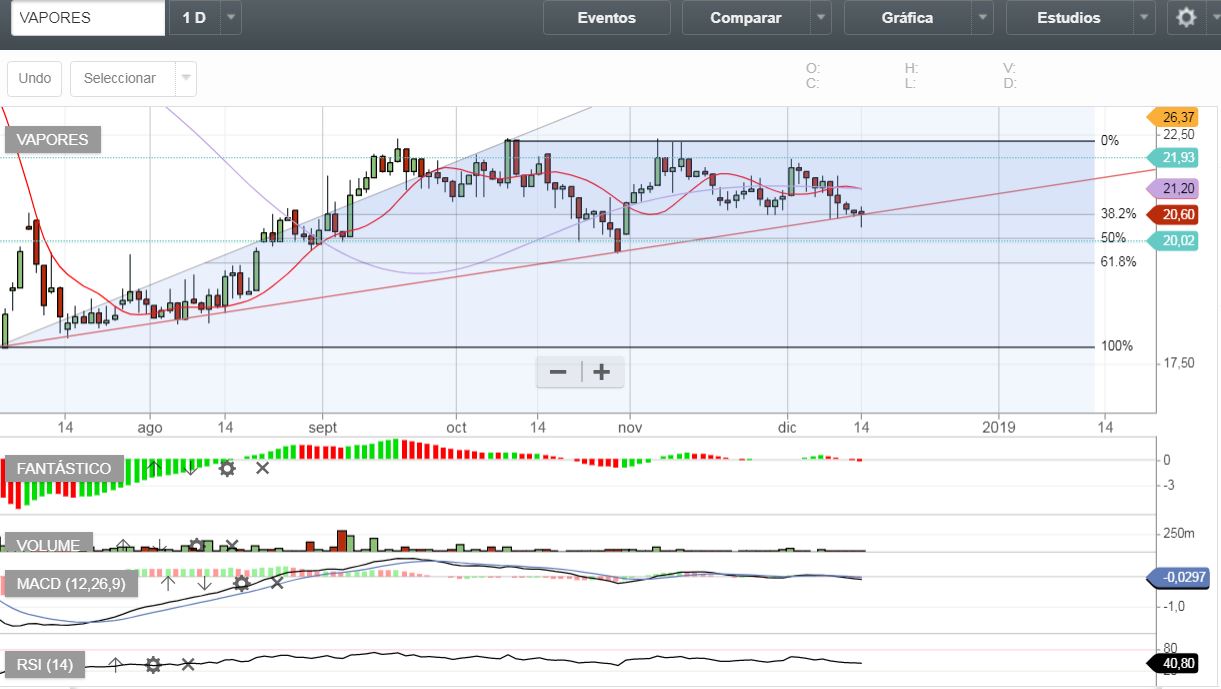This screenshot has width=1221, height=689.
Task: Remove the RSI (14) indicator
Action: click(187, 664)
